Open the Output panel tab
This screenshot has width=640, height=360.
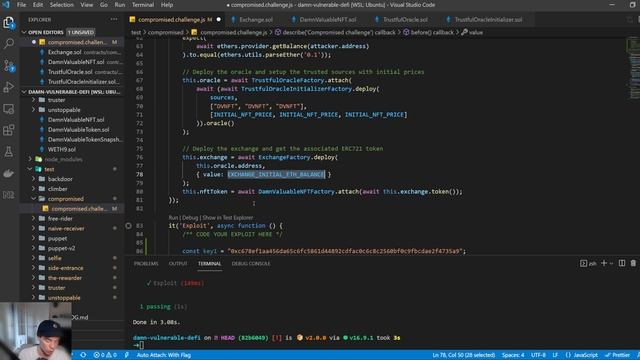178,264
